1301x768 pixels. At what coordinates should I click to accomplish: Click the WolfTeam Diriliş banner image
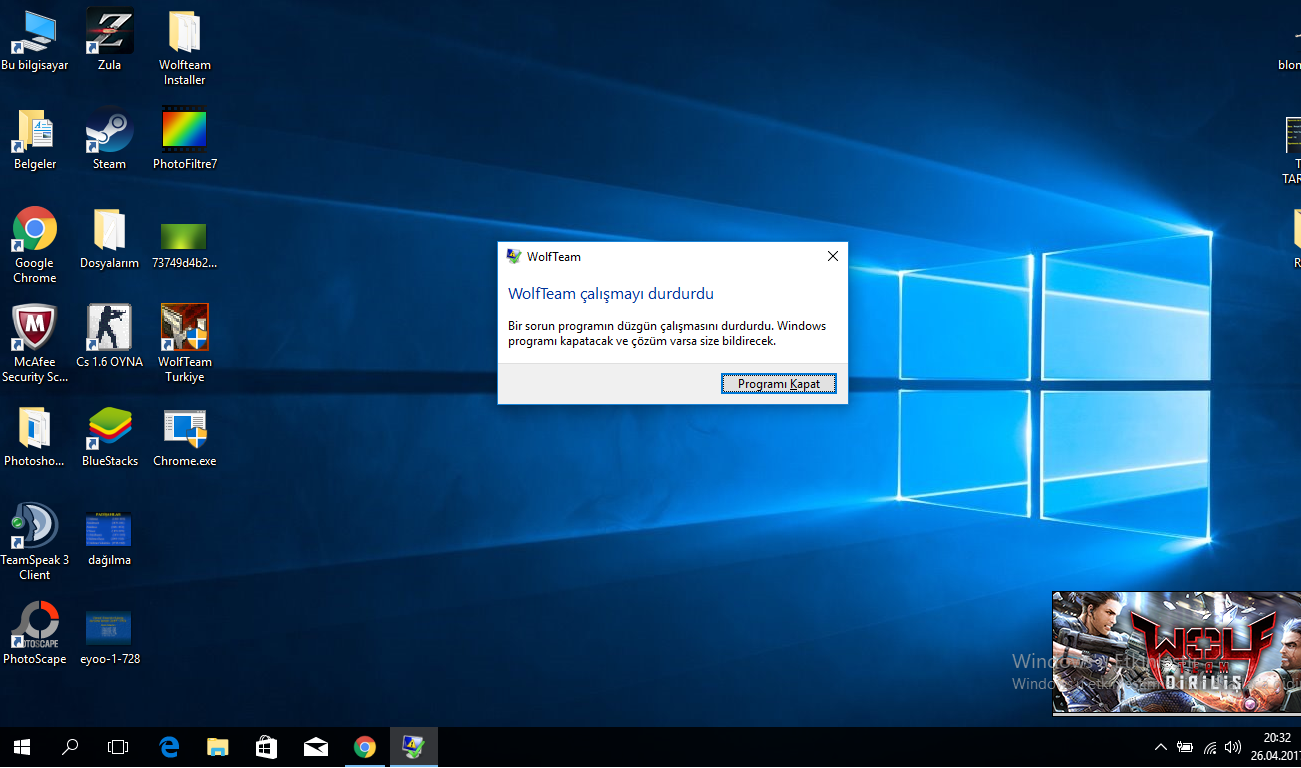1176,653
